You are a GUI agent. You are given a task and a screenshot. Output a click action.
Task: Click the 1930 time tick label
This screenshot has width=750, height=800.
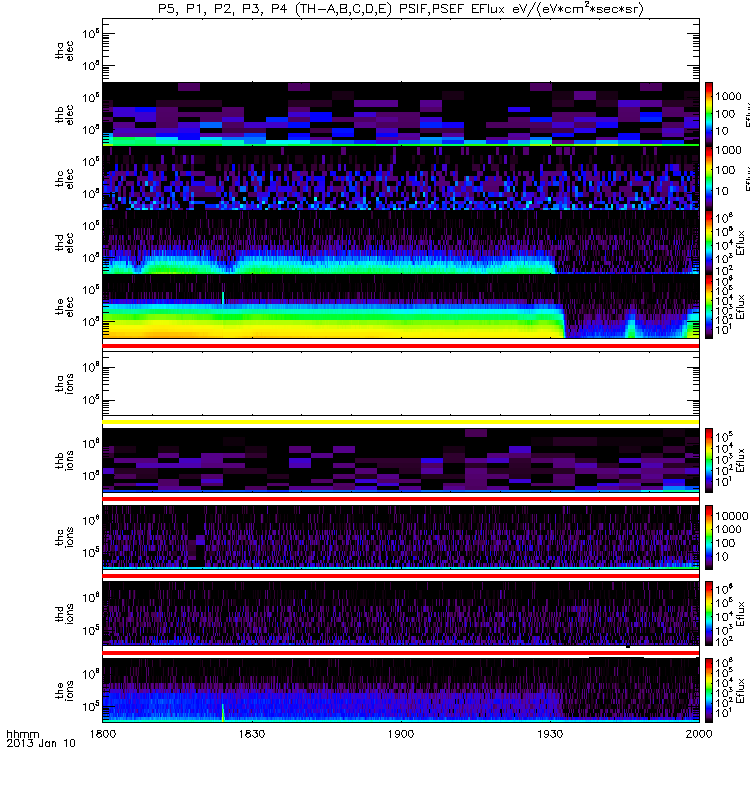pos(550,734)
